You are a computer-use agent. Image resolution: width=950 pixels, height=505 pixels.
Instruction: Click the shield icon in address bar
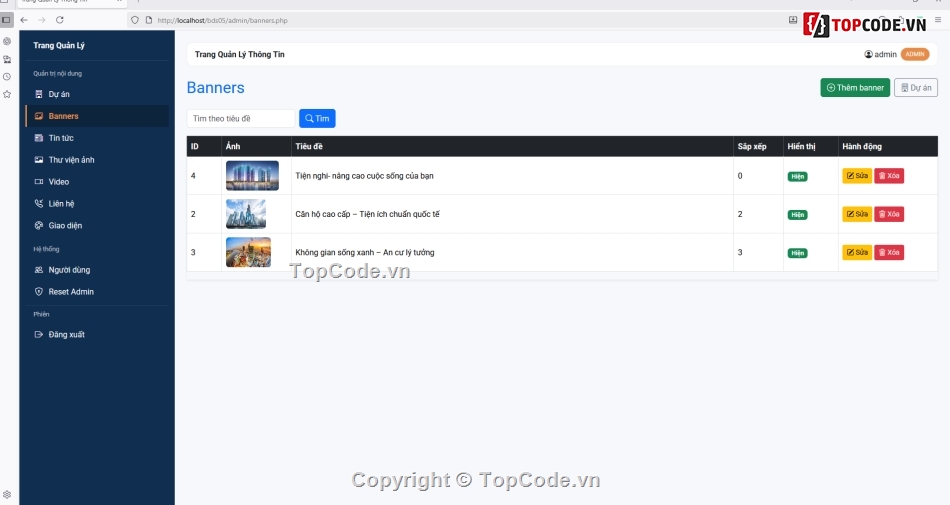pos(135,20)
